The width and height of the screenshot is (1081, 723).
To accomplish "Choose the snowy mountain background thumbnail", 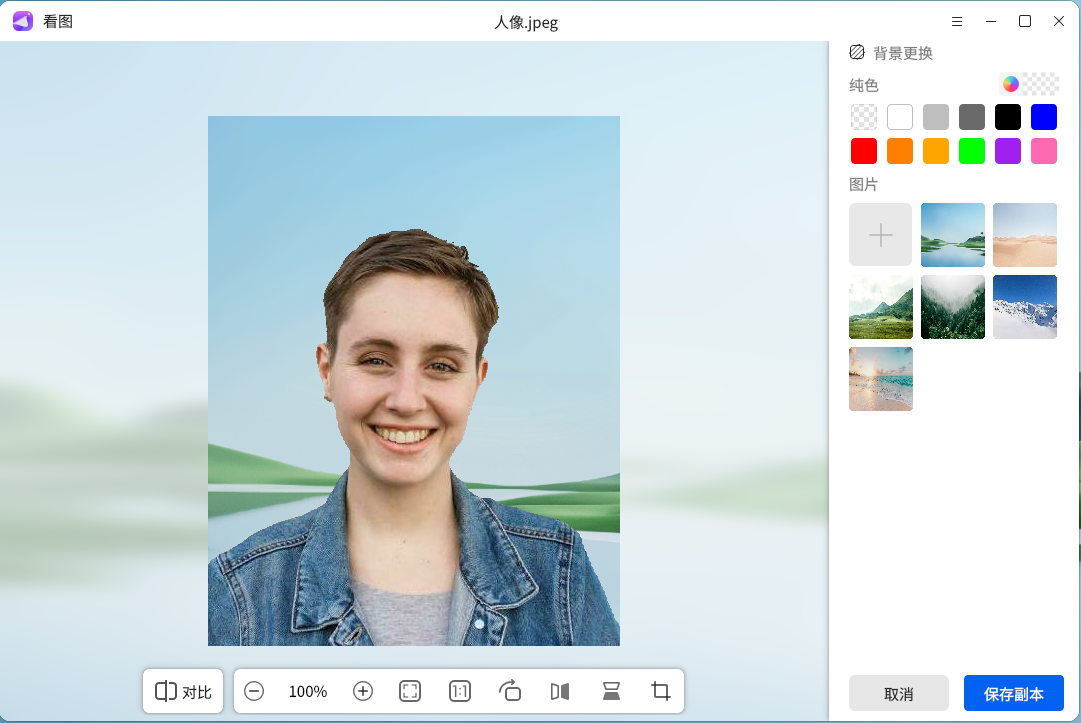I will [x=1024, y=307].
